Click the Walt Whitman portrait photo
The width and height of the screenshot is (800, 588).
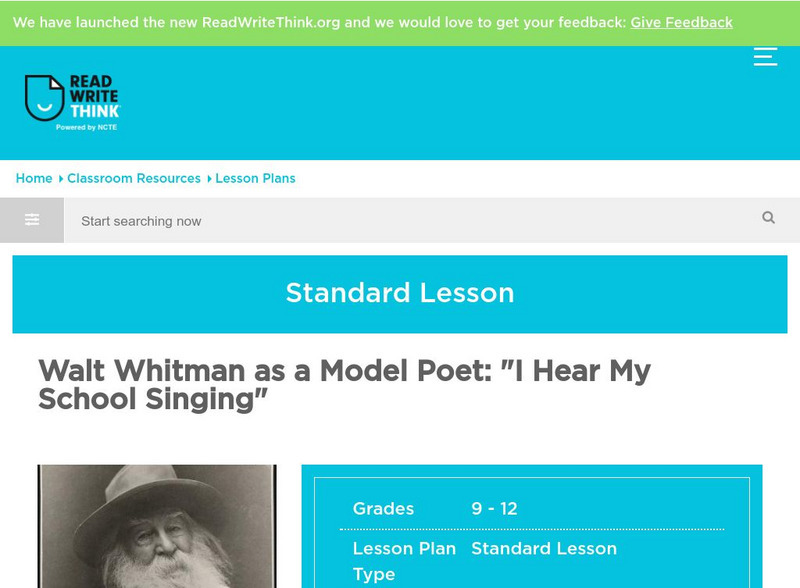pos(157,526)
